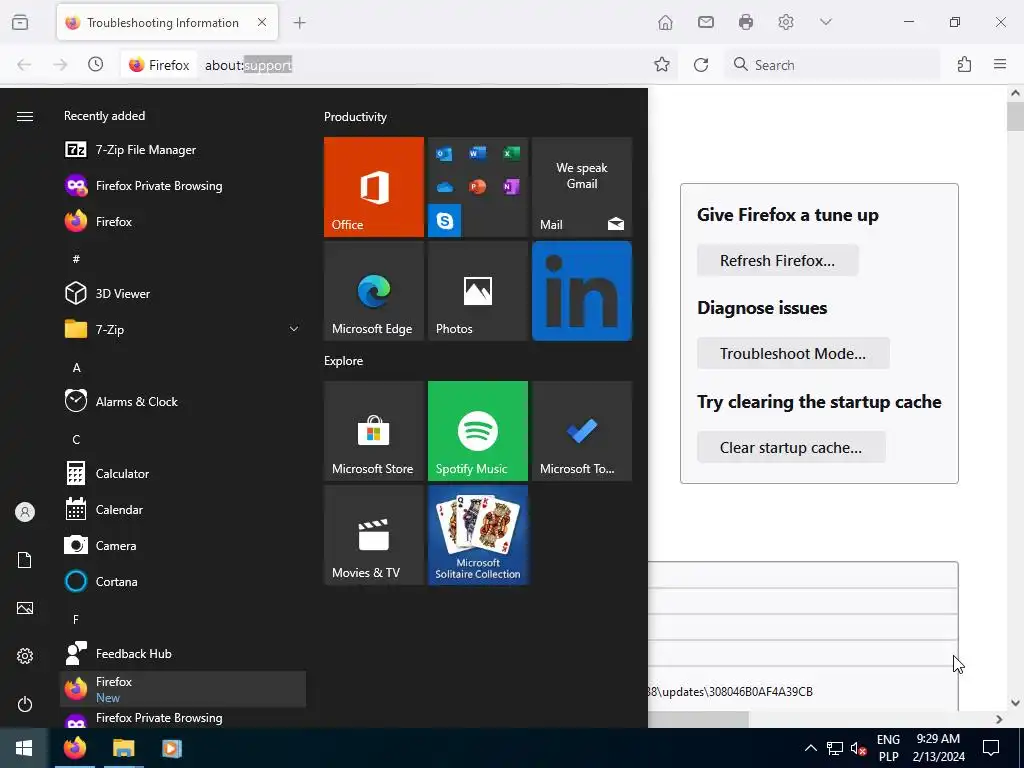Screen dimensions: 1024x768
Task: Open Movies & TV tile
Action: click(374, 535)
